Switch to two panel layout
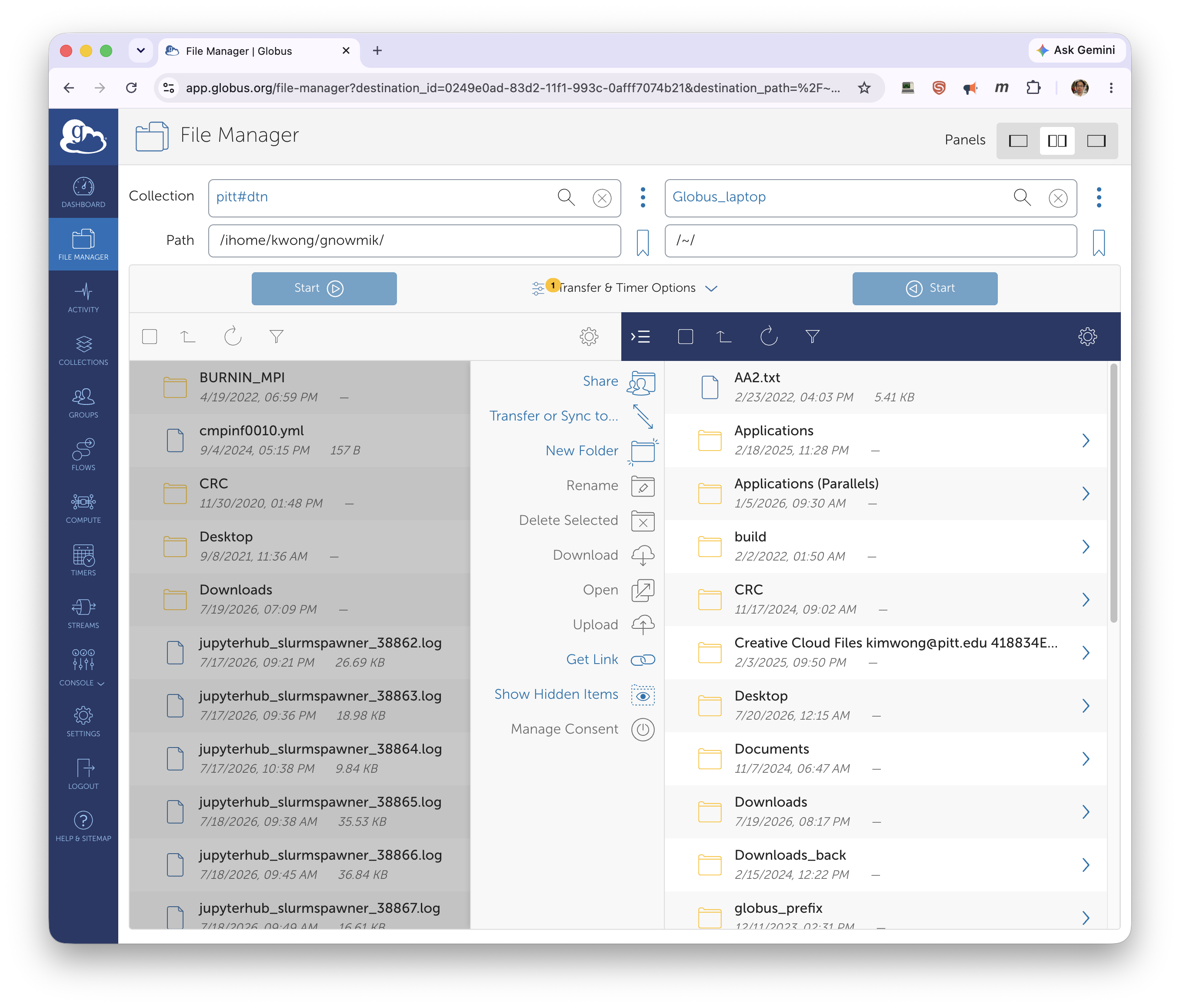Screen dimensions: 1180x1008 (1057, 140)
